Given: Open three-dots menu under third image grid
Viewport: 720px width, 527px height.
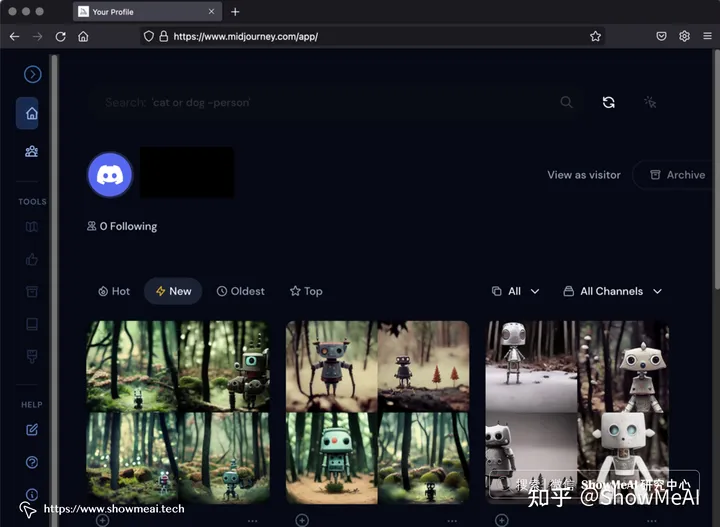Looking at the screenshot, I should coord(651,521).
